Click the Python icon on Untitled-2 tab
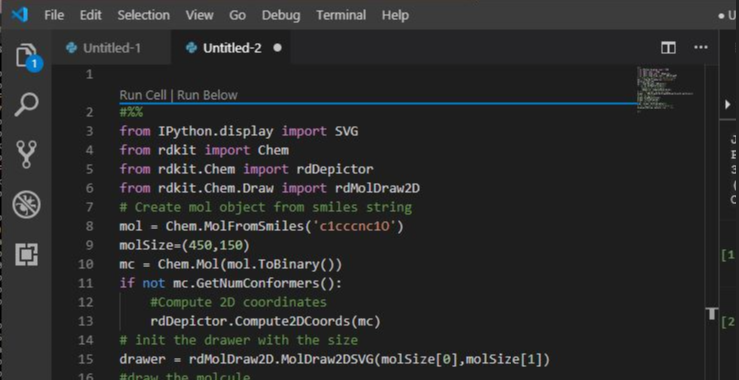Image resolution: width=739 pixels, height=380 pixels. (x=191, y=48)
